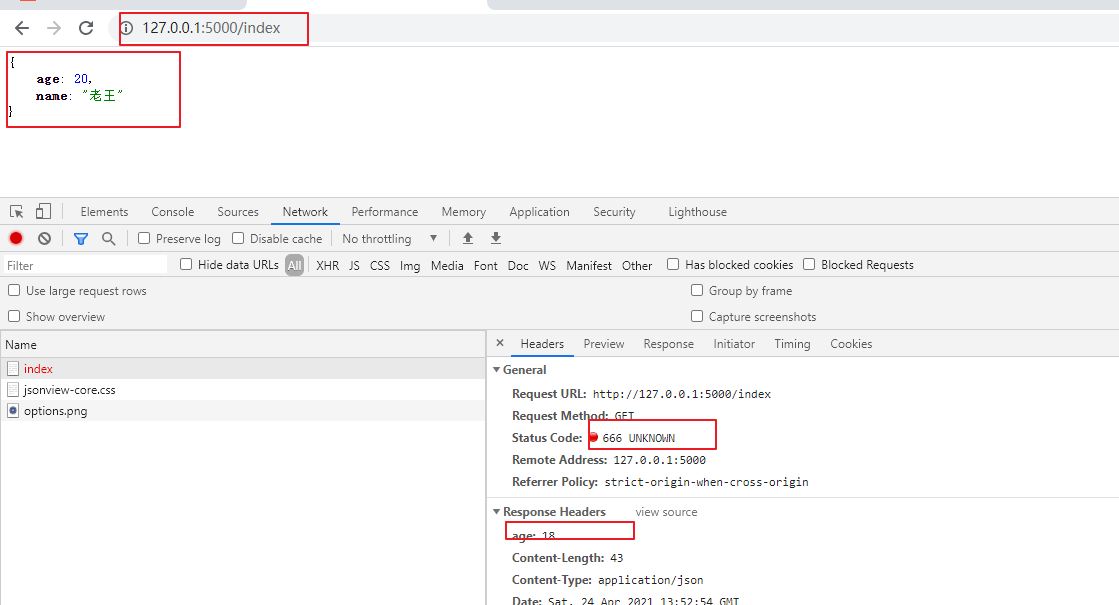
Task: Open network search magnifier icon
Action: click(x=108, y=238)
